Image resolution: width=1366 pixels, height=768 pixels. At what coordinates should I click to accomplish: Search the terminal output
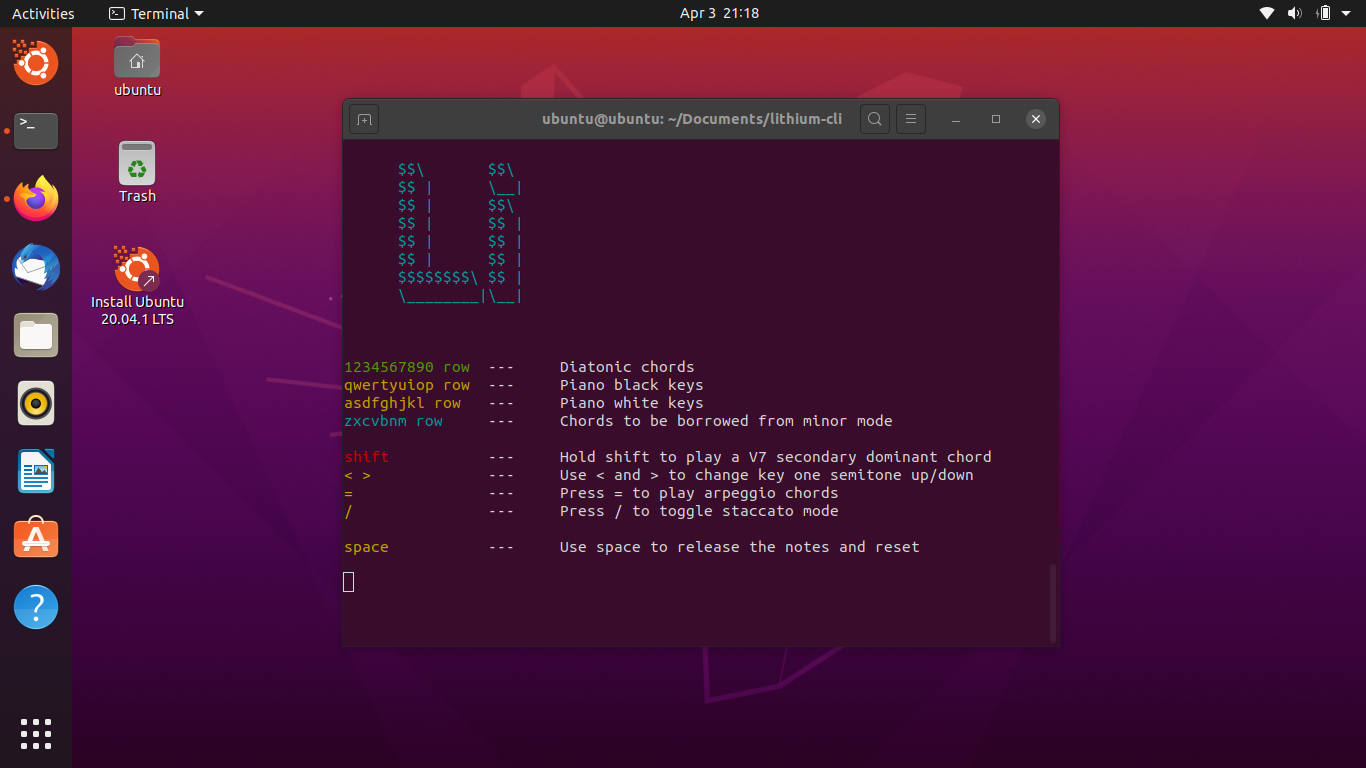pos(874,120)
